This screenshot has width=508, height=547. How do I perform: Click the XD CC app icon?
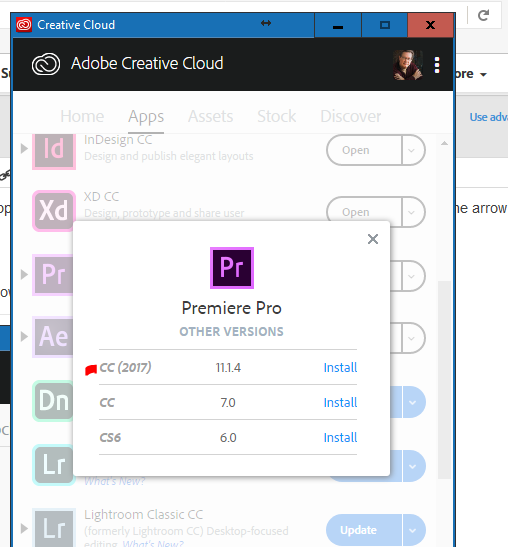54,211
